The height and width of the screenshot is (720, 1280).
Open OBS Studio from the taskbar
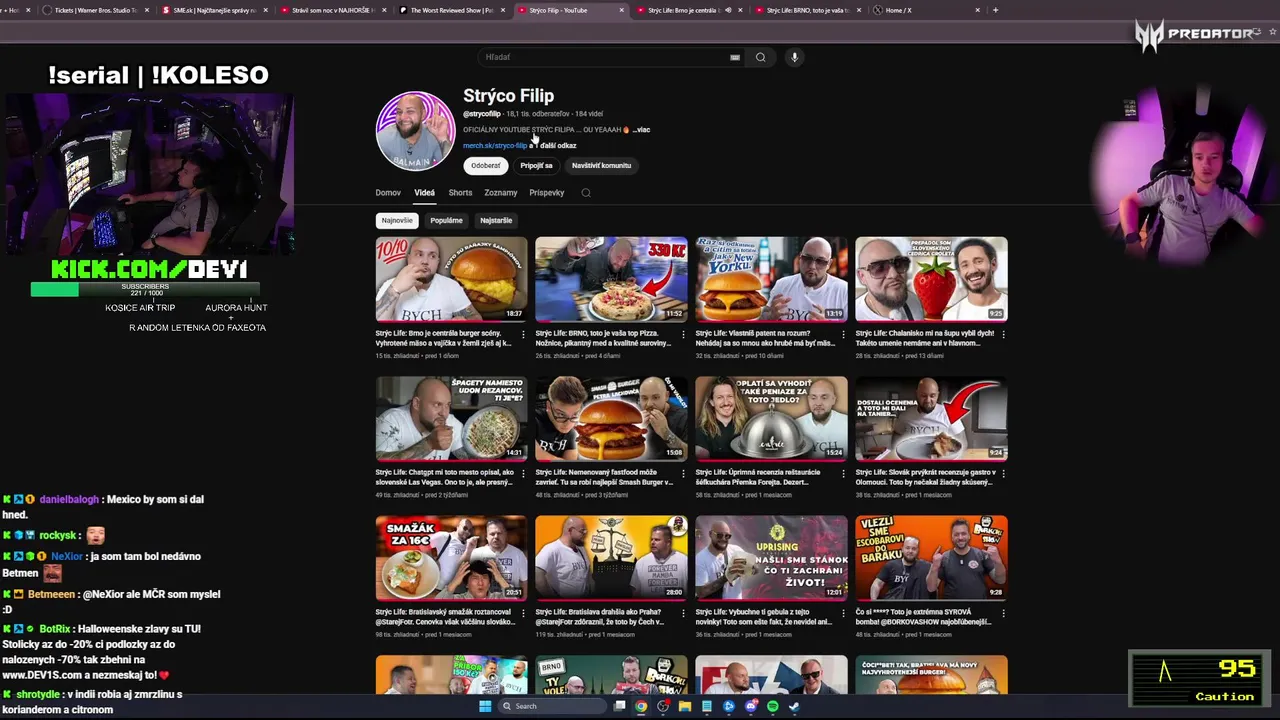point(663,706)
